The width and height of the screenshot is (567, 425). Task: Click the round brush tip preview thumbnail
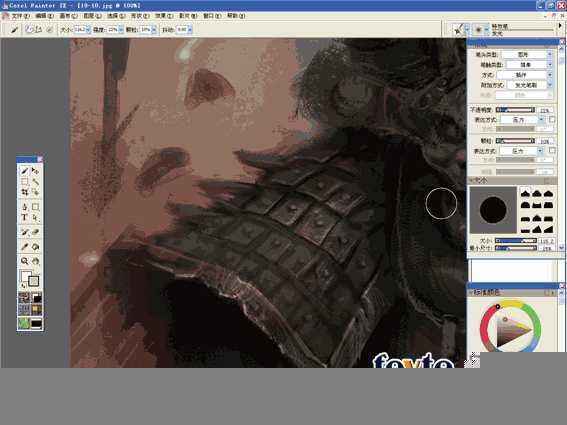tap(493, 210)
